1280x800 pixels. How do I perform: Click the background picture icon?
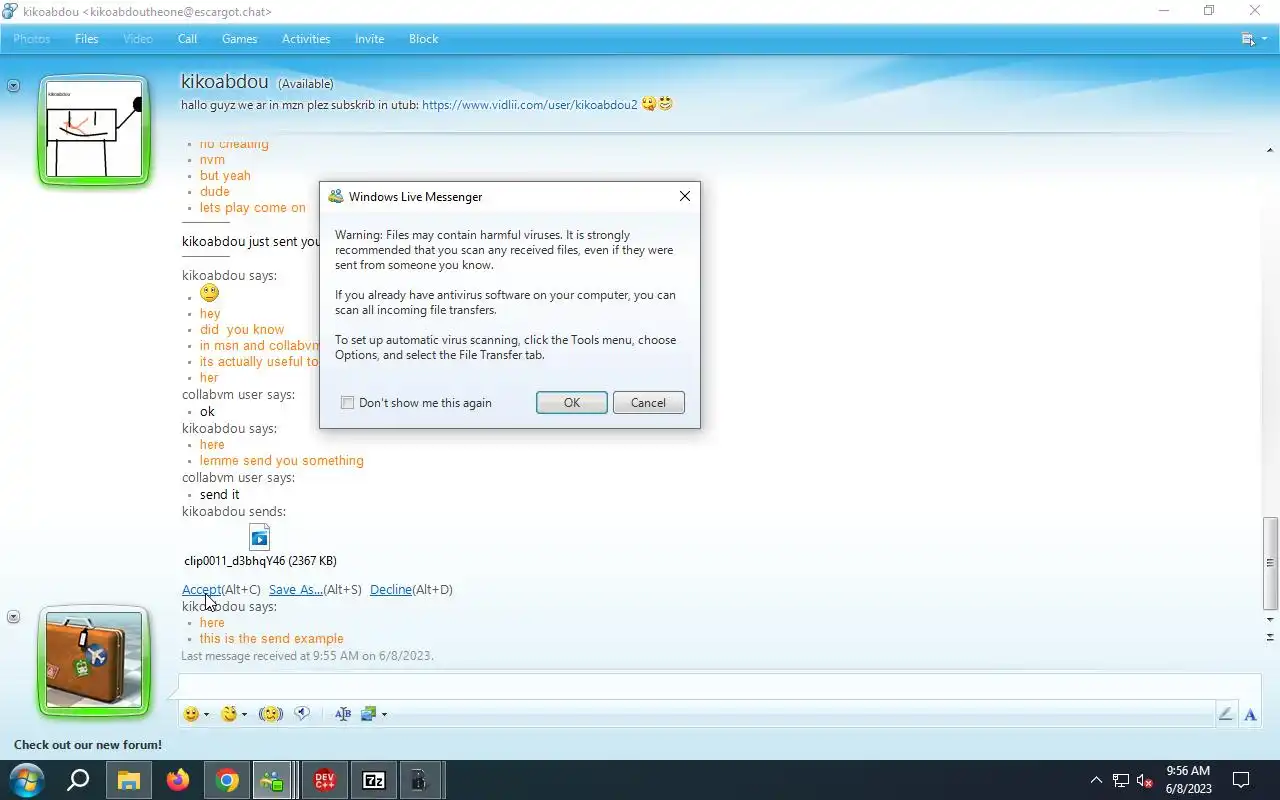368,714
